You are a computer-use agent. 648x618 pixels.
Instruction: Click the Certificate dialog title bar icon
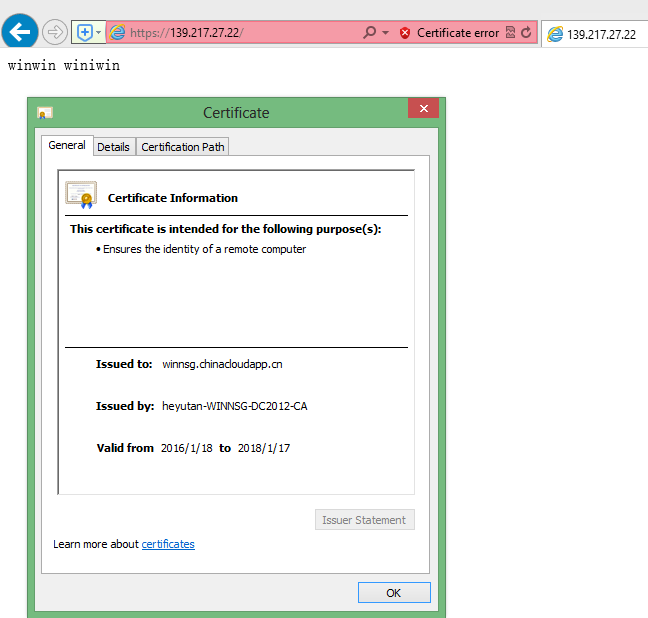(x=45, y=113)
